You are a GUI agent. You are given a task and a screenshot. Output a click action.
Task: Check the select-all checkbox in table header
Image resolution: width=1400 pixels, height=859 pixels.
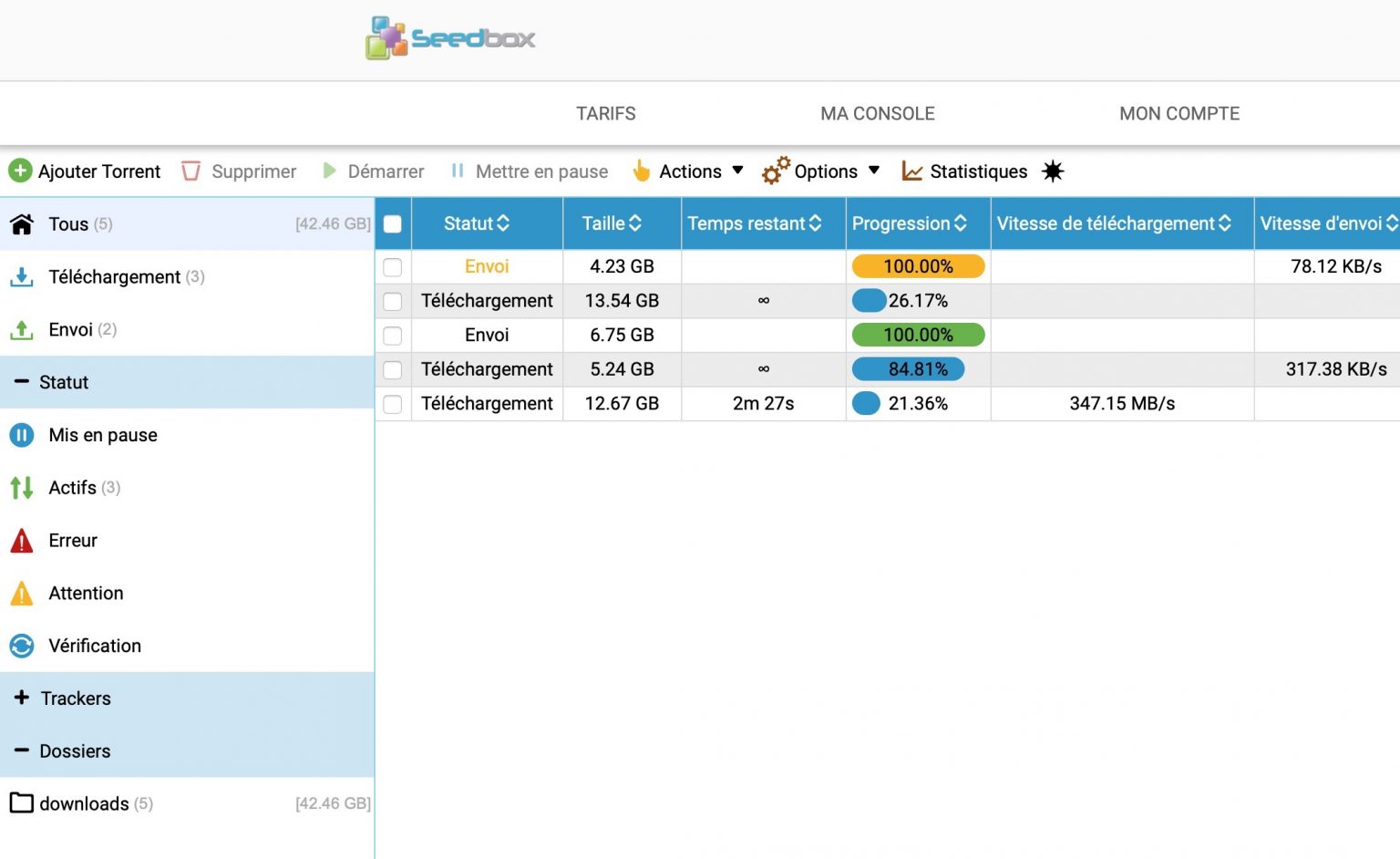(x=392, y=223)
